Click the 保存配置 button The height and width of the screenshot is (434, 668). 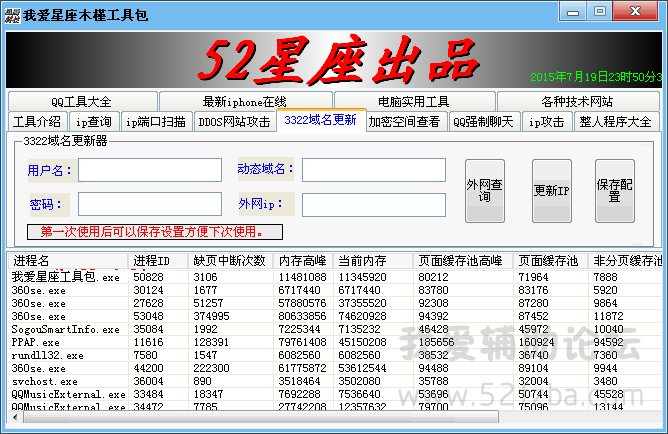[615, 191]
